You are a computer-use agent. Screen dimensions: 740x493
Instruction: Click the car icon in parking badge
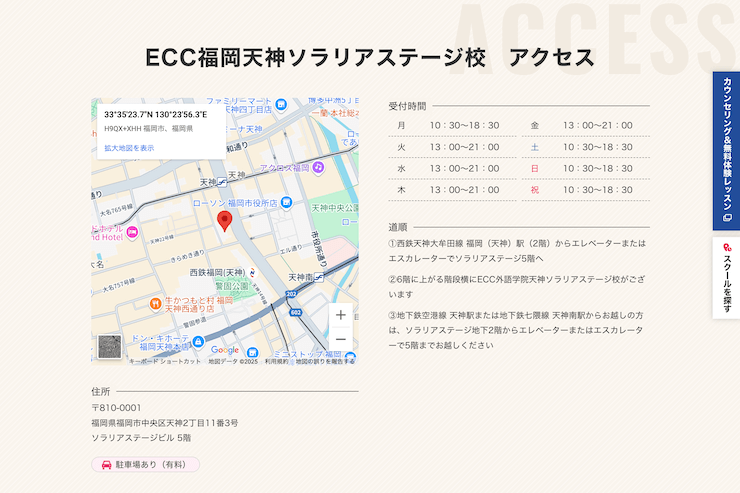pyautogui.click(x=107, y=464)
